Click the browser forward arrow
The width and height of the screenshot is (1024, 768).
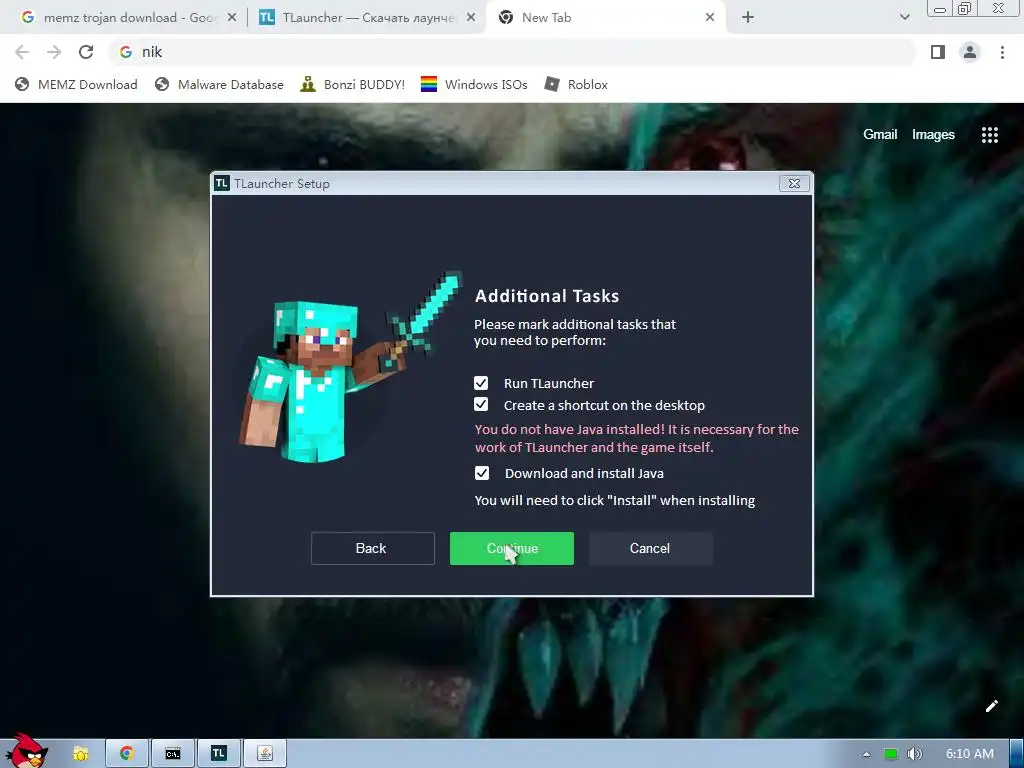(54, 52)
